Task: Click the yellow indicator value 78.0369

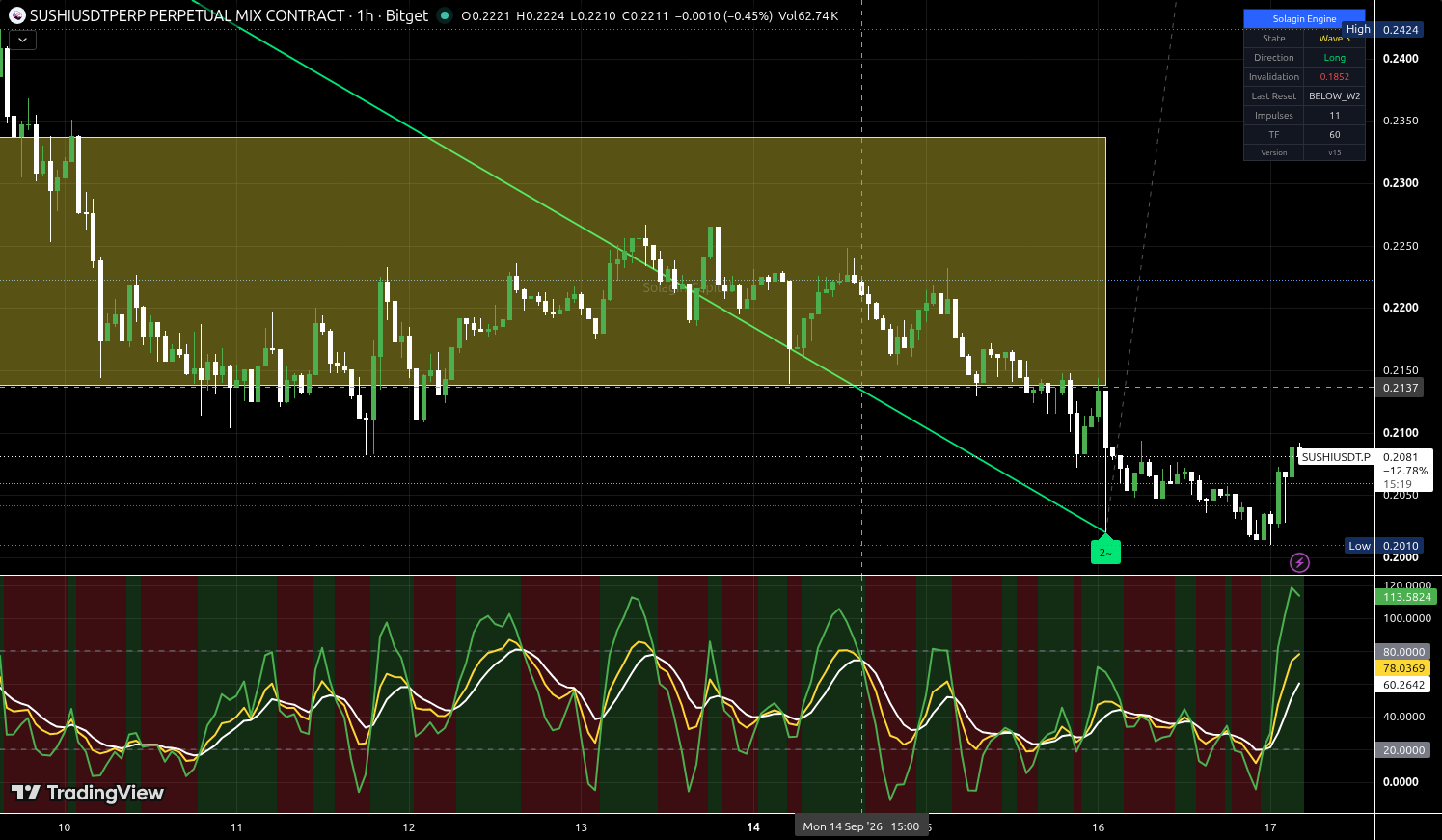Action: coord(1404,668)
